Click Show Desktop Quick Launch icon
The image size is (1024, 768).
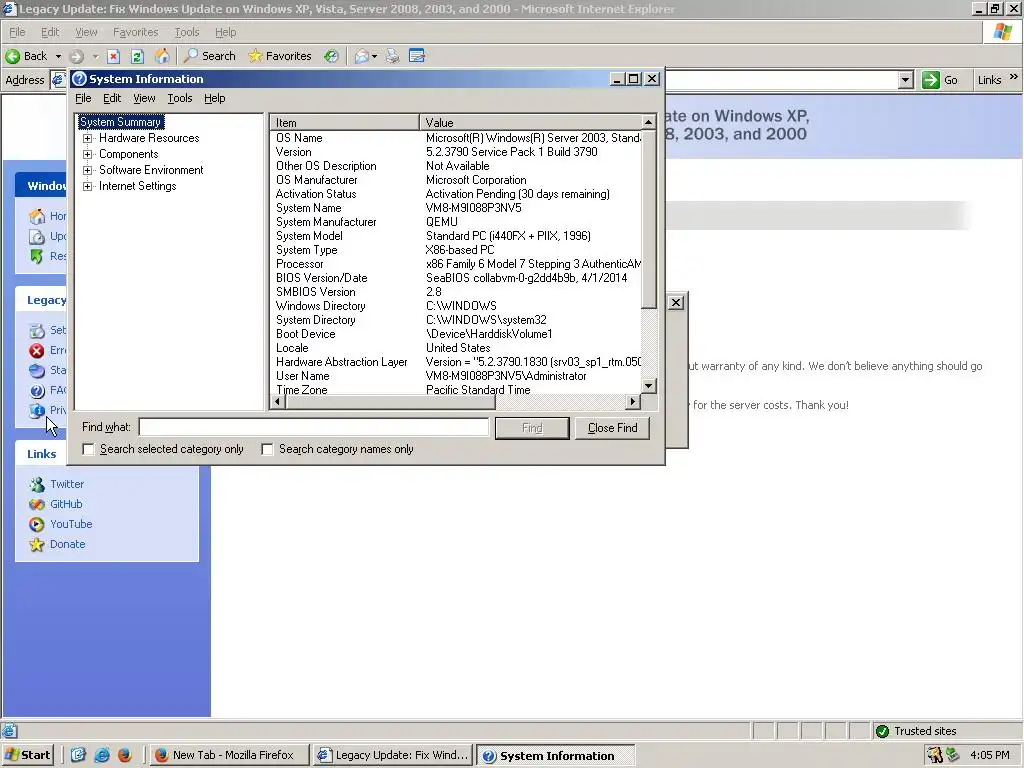pos(78,756)
